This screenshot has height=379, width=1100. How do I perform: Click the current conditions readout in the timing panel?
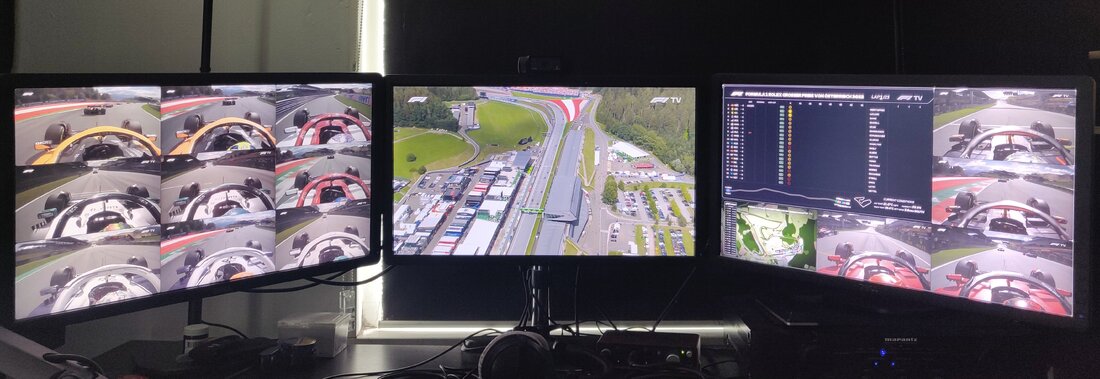click(x=899, y=204)
